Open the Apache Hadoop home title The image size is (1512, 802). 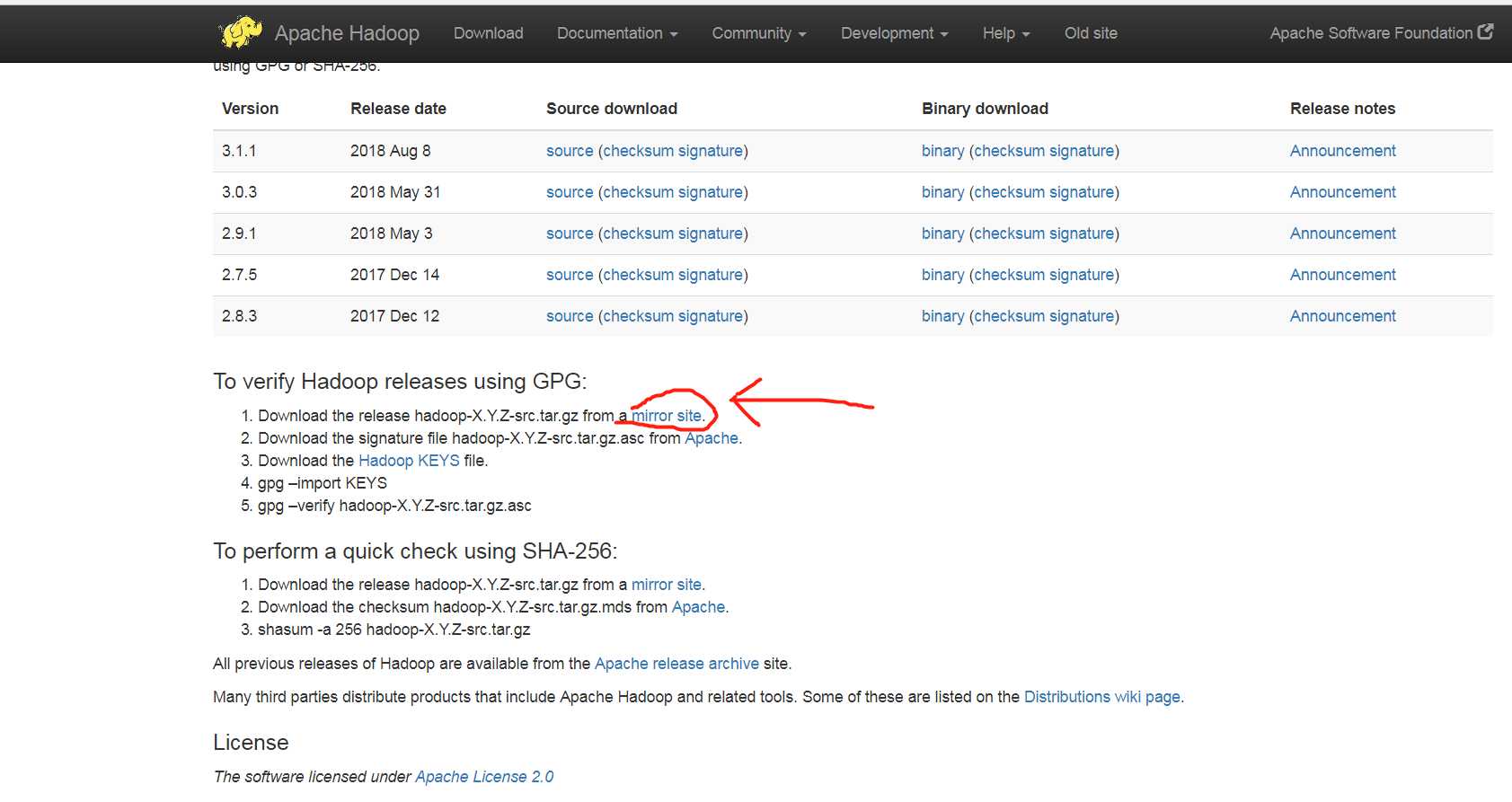click(347, 33)
